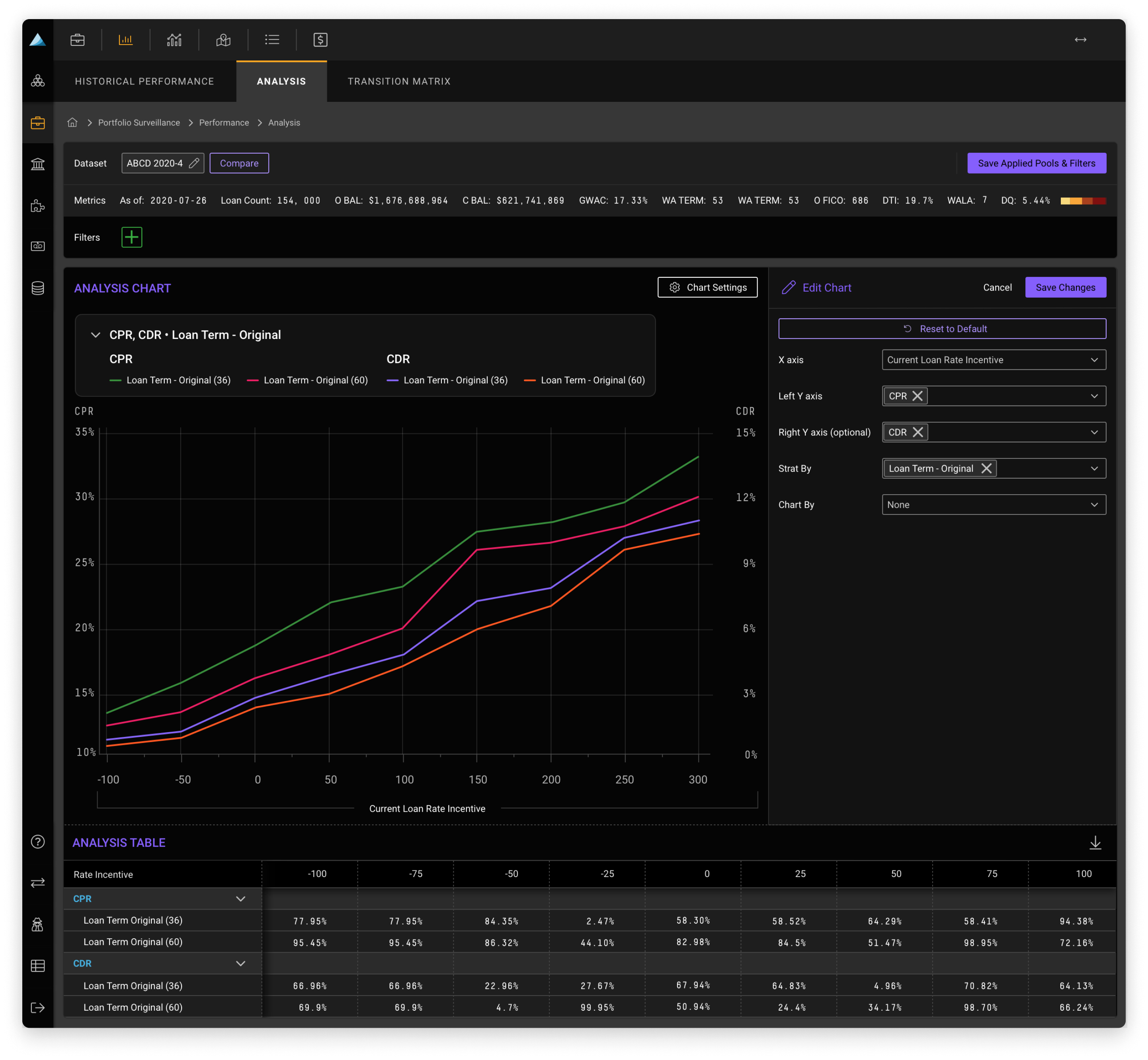The width and height of the screenshot is (1148, 1060).
Task: Download the analysis table
Action: [x=1095, y=842]
